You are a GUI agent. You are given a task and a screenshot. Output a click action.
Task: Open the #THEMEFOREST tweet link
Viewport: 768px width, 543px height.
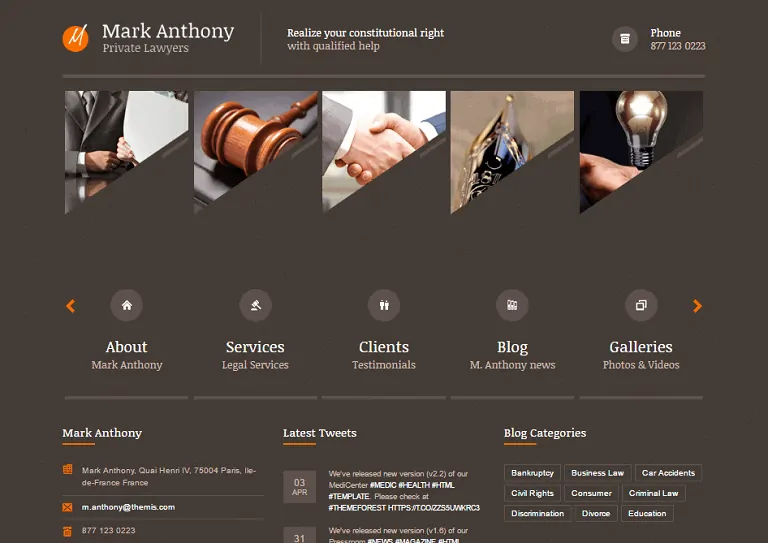coord(357,508)
